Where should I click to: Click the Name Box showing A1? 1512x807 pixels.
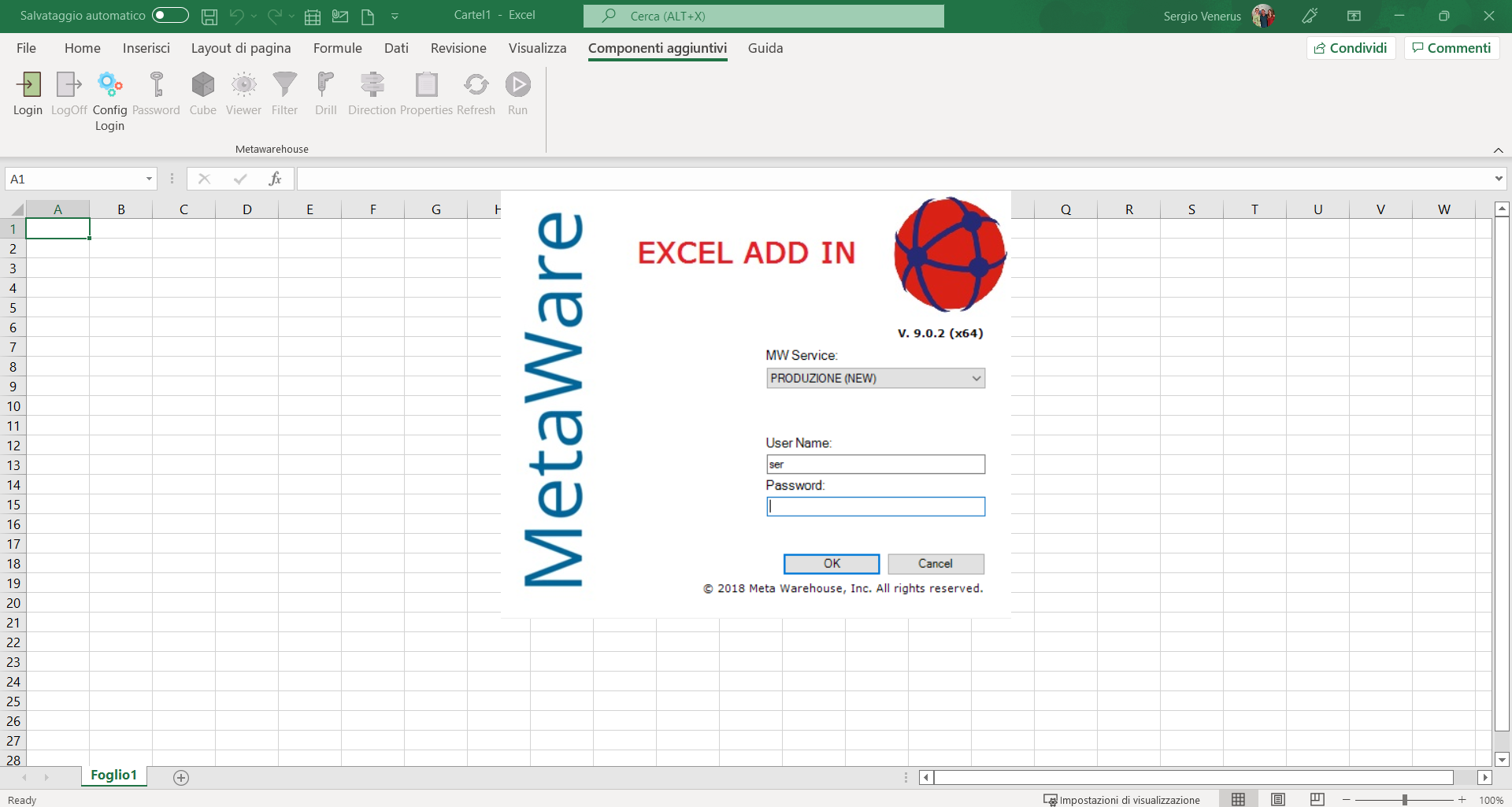75,179
